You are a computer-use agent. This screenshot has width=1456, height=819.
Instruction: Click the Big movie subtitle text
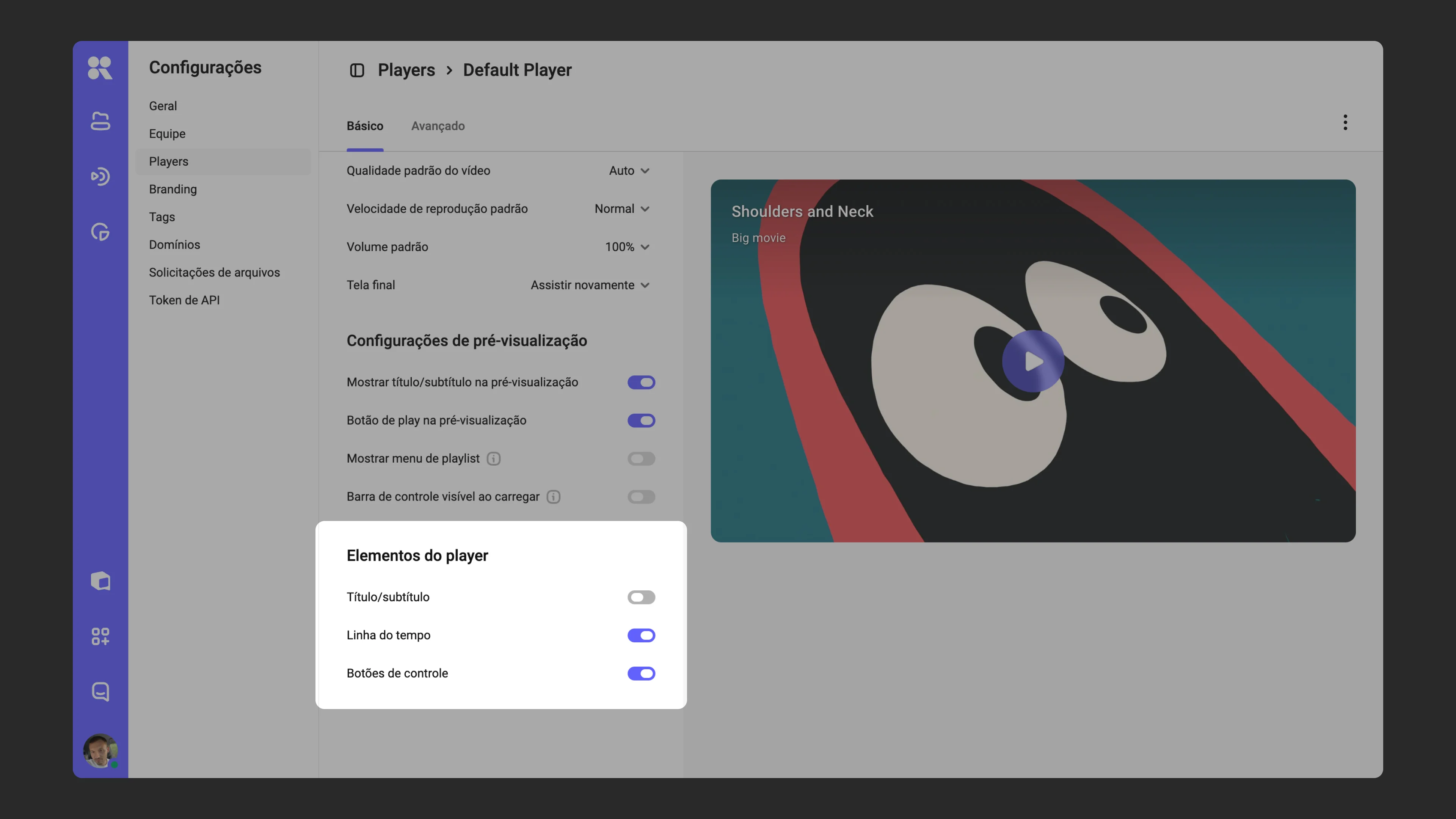(758, 238)
